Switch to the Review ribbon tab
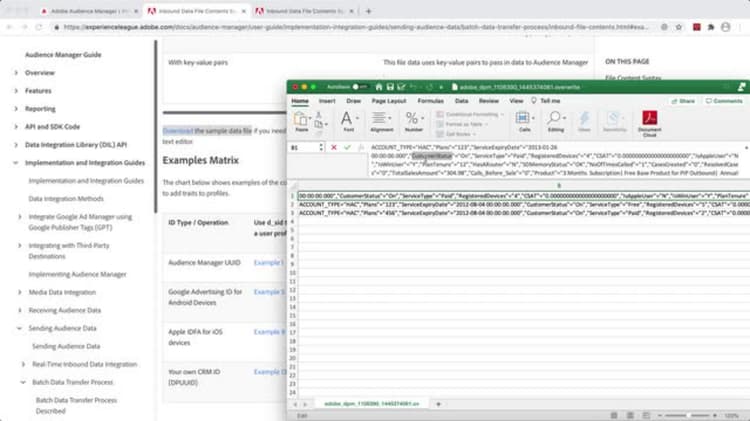750x421 pixels. (x=489, y=101)
